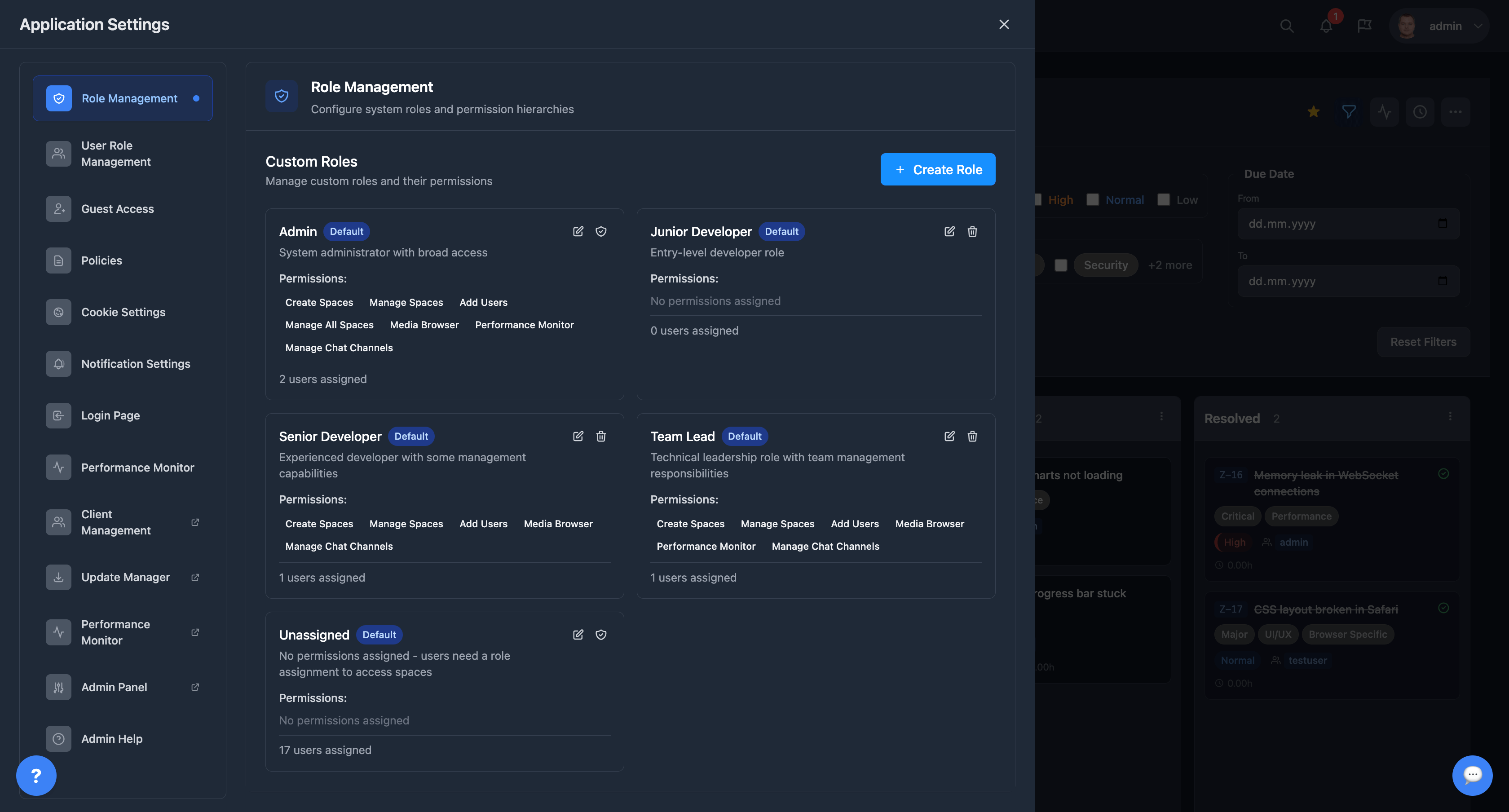This screenshot has width=1509, height=812.
Task: Delete the Senior Developer role
Action: (600, 436)
